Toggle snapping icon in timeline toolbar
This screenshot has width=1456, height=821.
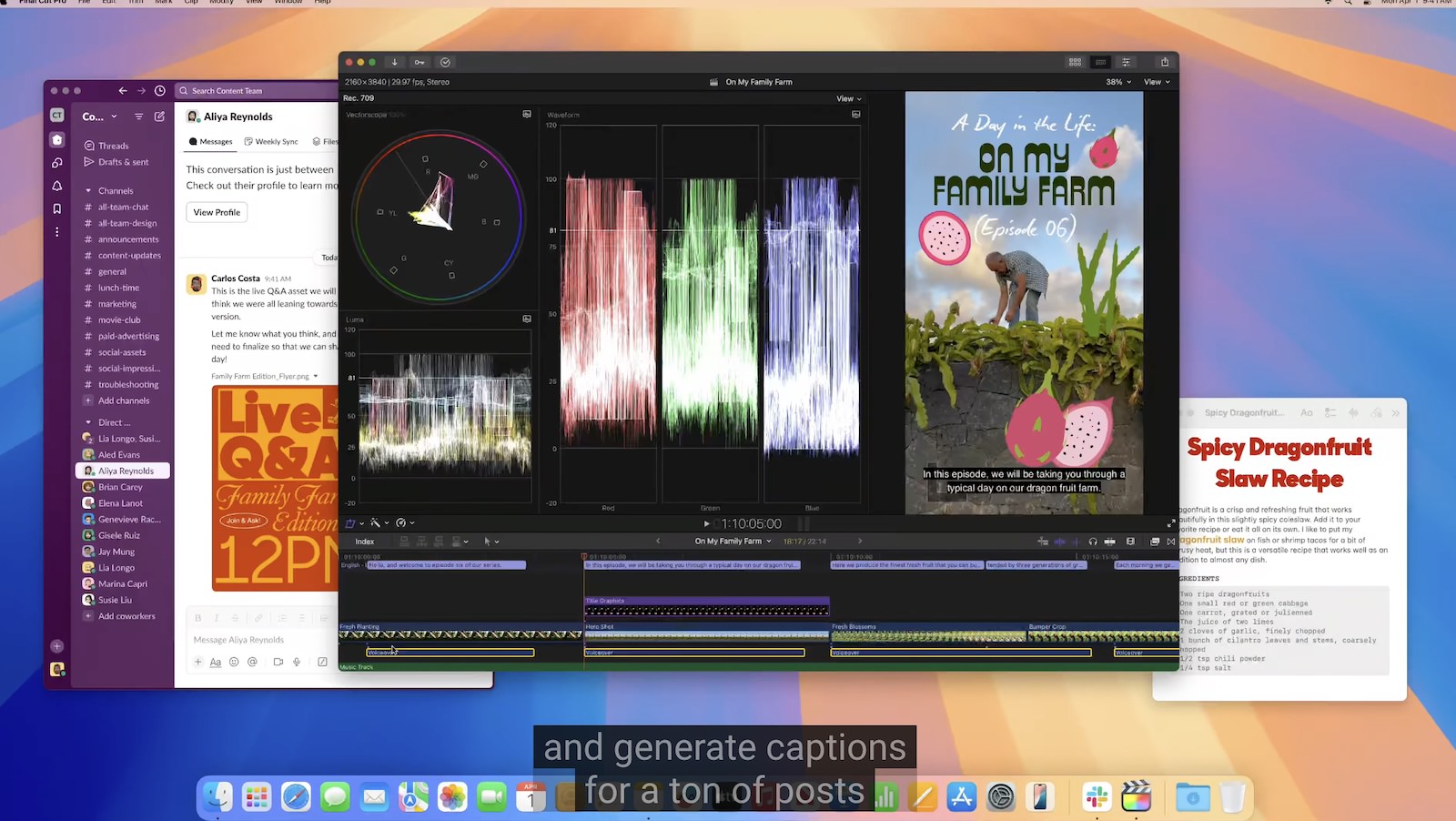1109,542
